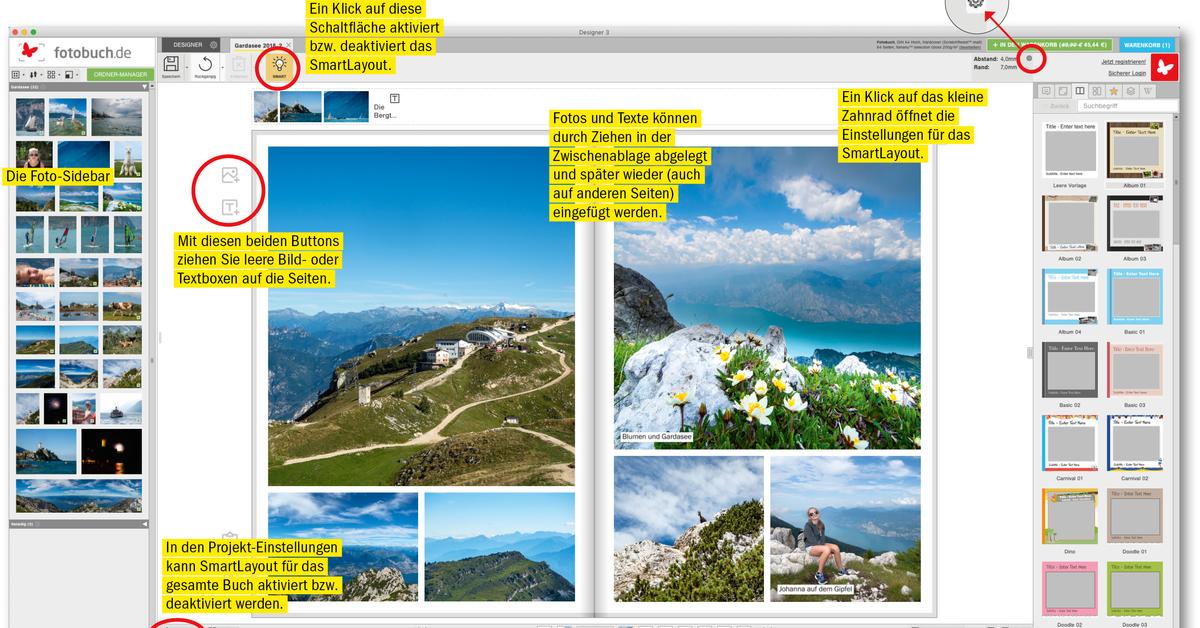Screen dimensions: 1200x628
Task: Select the large mountain station photo
Action: tap(421, 316)
